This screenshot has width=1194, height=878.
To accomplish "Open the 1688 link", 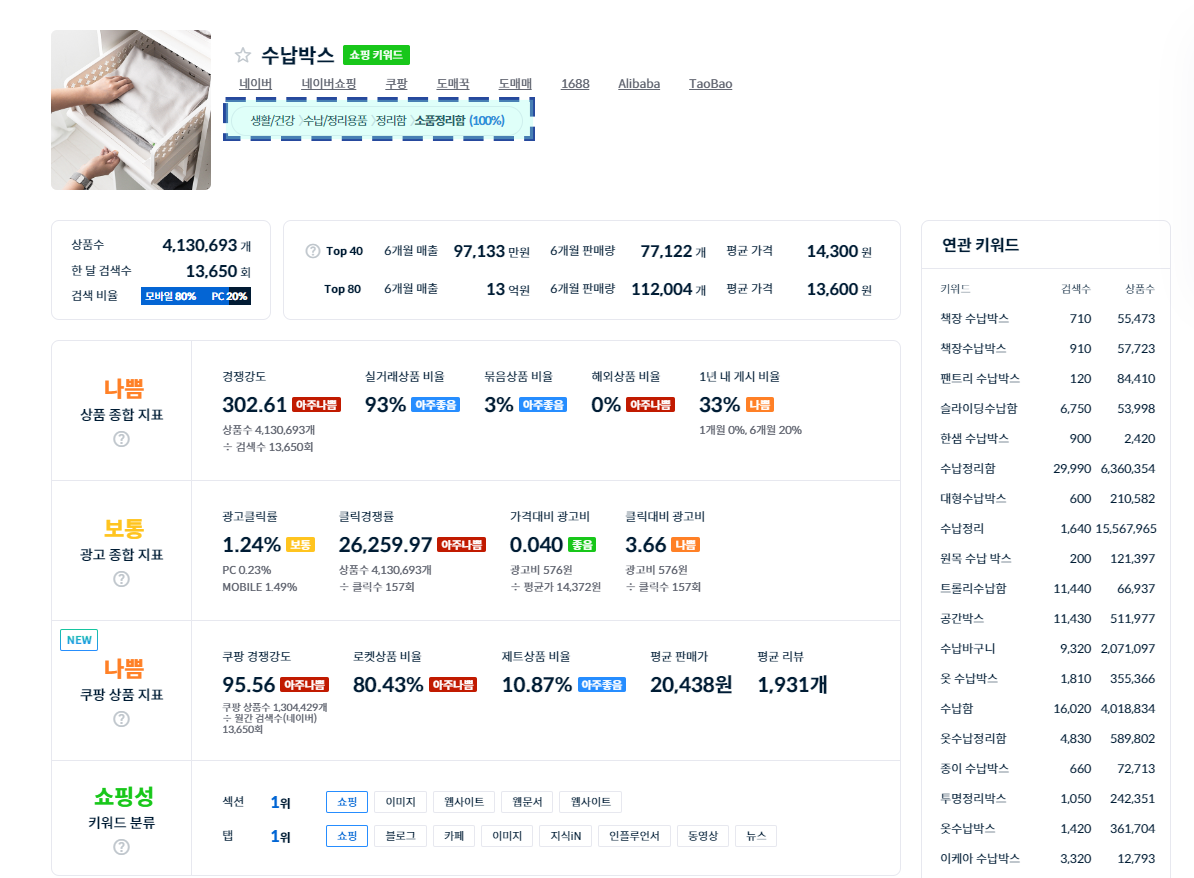I will point(575,84).
